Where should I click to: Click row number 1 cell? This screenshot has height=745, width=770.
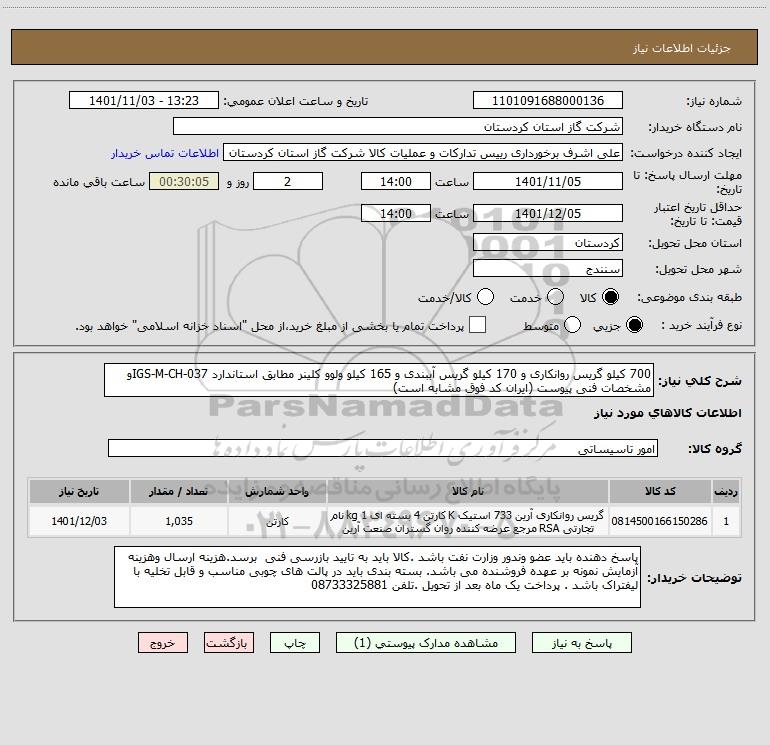point(726,521)
